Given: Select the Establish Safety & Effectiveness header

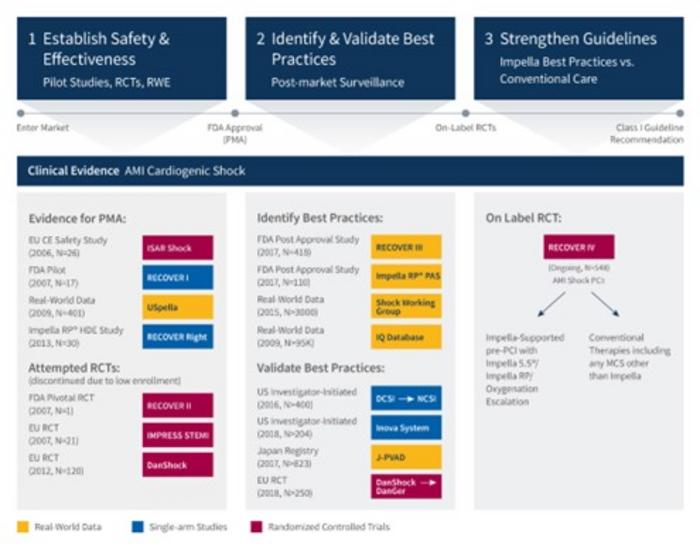Looking at the screenshot, I should pyautogui.click(x=119, y=57).
